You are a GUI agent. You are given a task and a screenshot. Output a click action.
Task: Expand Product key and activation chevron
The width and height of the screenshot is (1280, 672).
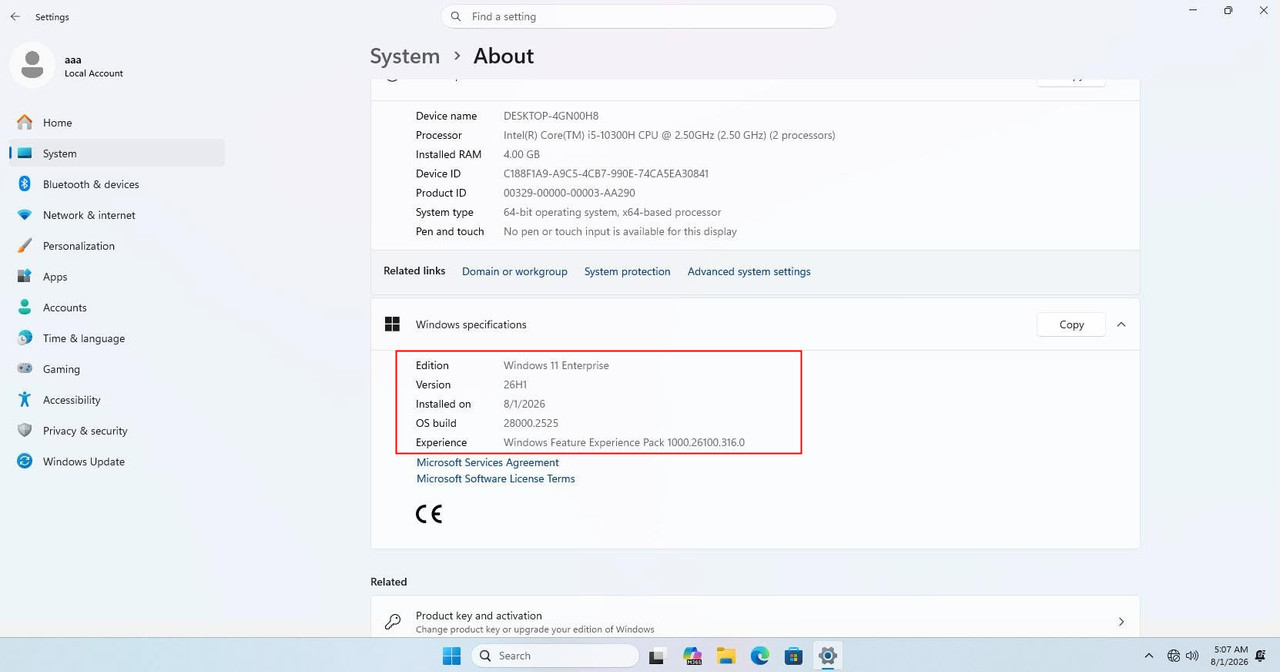coord(1121,622)
